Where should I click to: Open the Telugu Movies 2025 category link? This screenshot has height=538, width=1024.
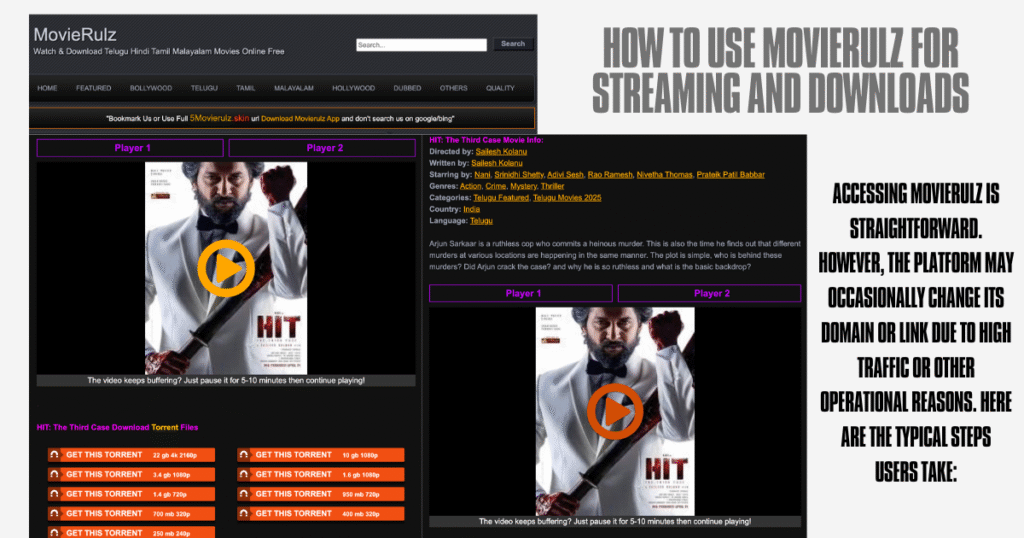[x=567, y=198]
